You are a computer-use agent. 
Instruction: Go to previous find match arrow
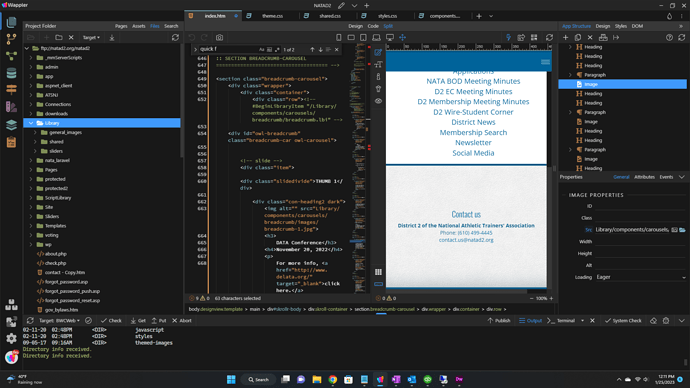point(312,49)
